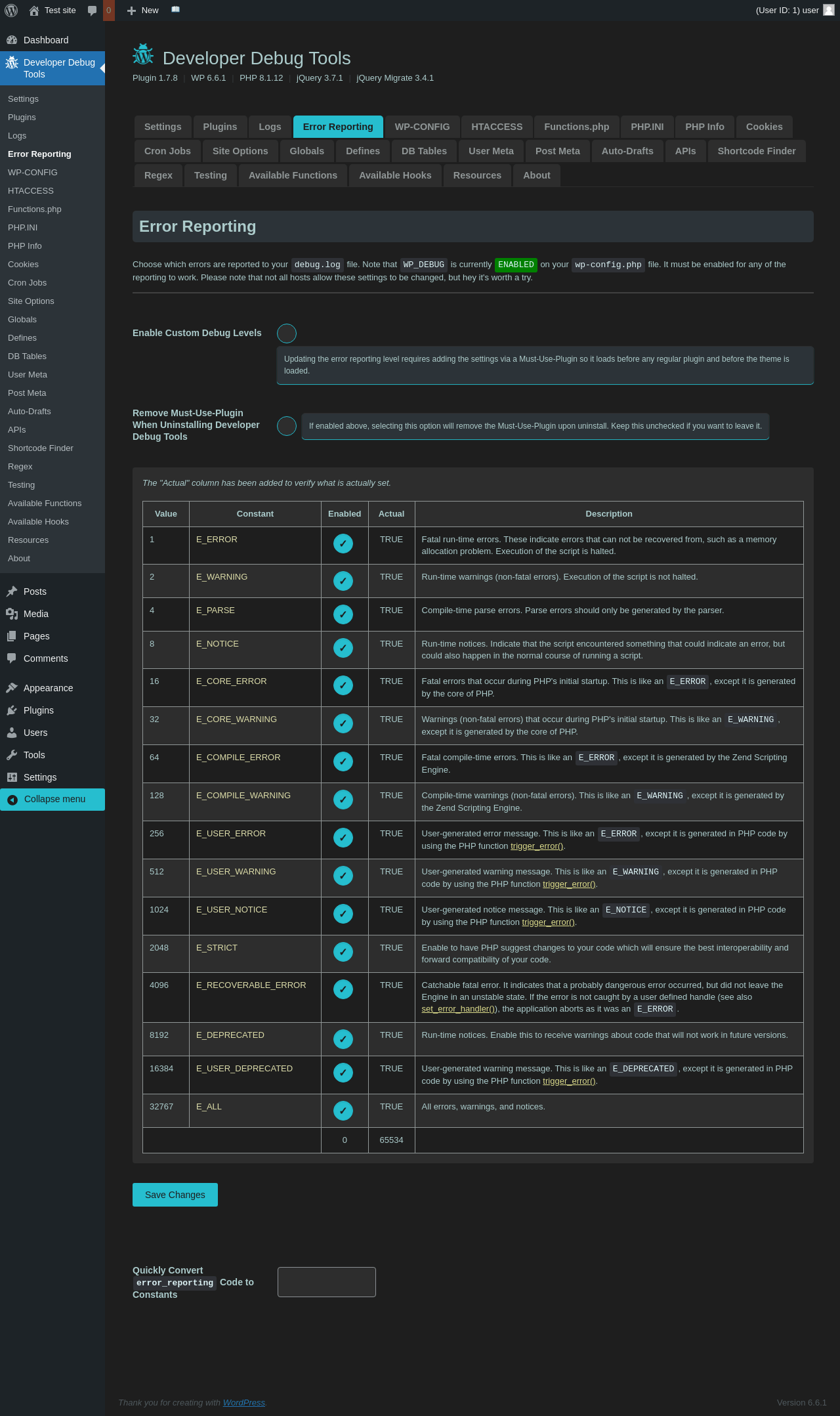Open the Pages menu icon
840x1416 pixels.
12,636
